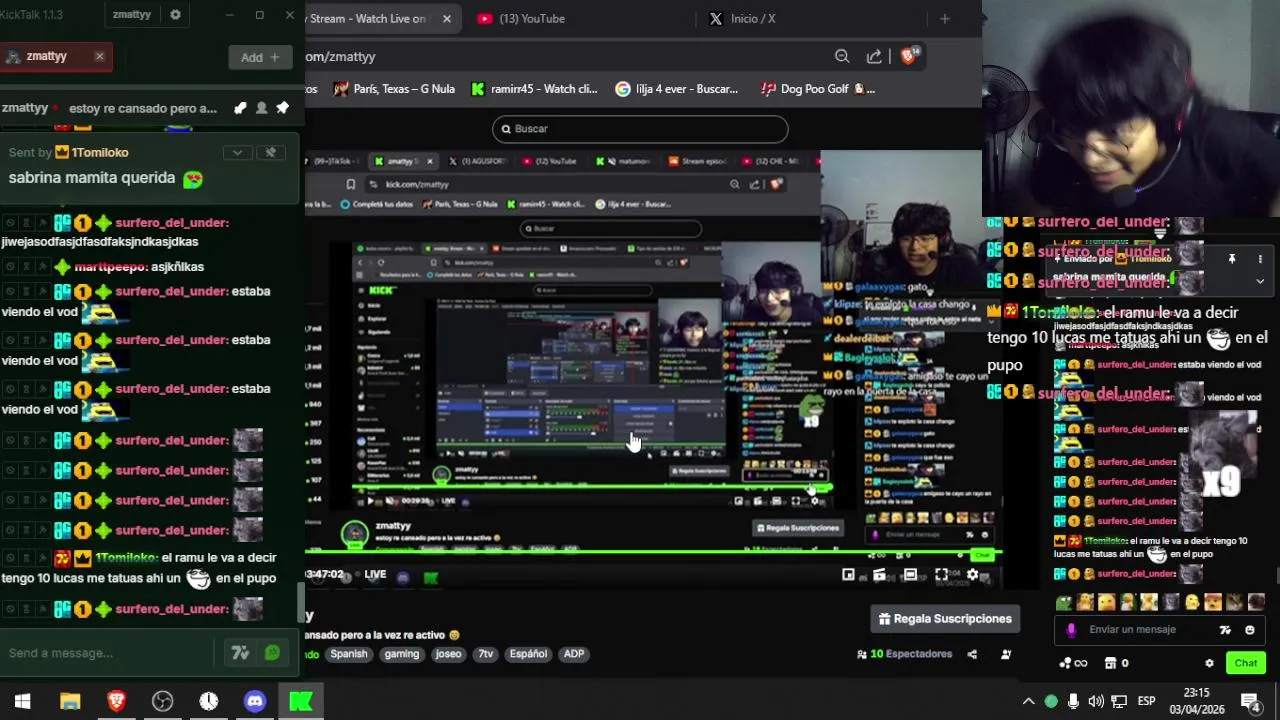This screenshot has height=720, width=1280.
Task: Click the Spanish stream tag
Action: pyautogui.click(x=349, y=654)
